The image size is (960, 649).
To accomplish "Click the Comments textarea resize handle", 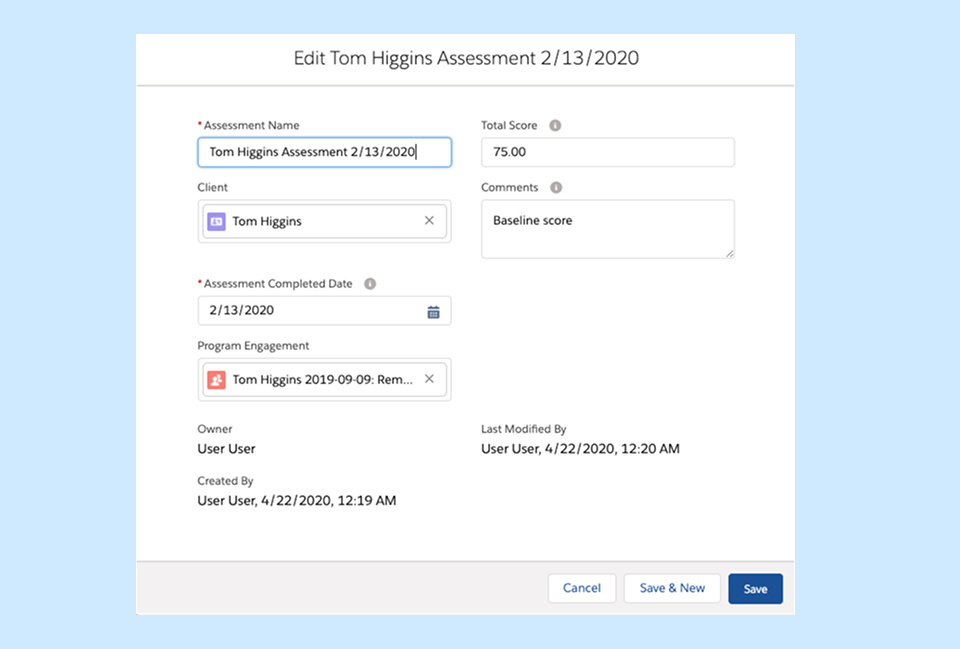I will point(729,253).
